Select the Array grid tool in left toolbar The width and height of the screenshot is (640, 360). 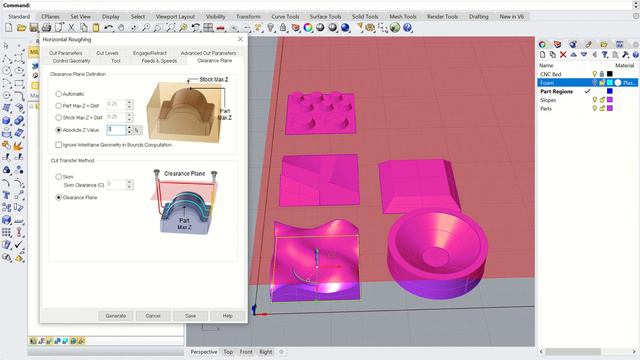coord(7,232)
